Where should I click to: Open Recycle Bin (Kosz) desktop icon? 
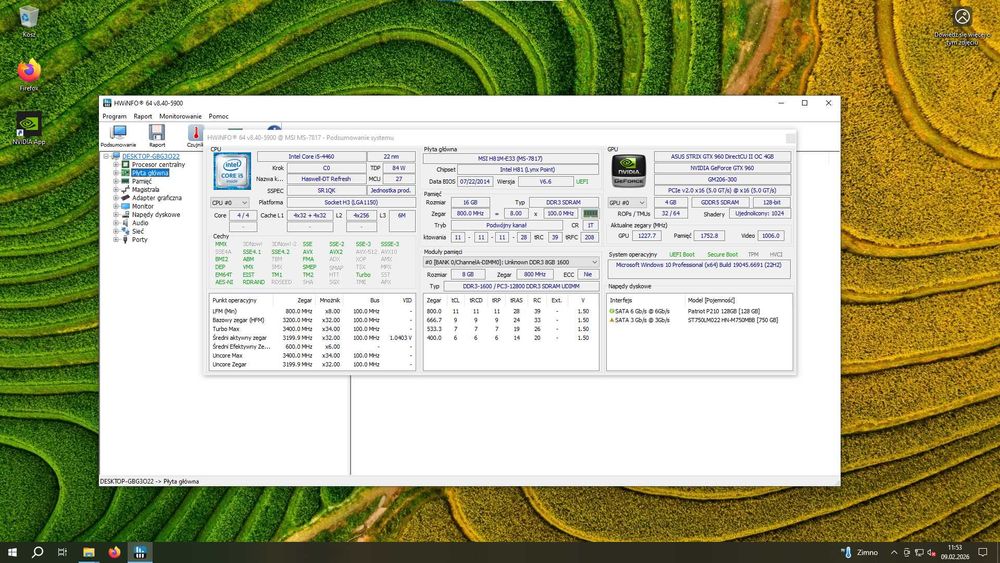(29, 22)
